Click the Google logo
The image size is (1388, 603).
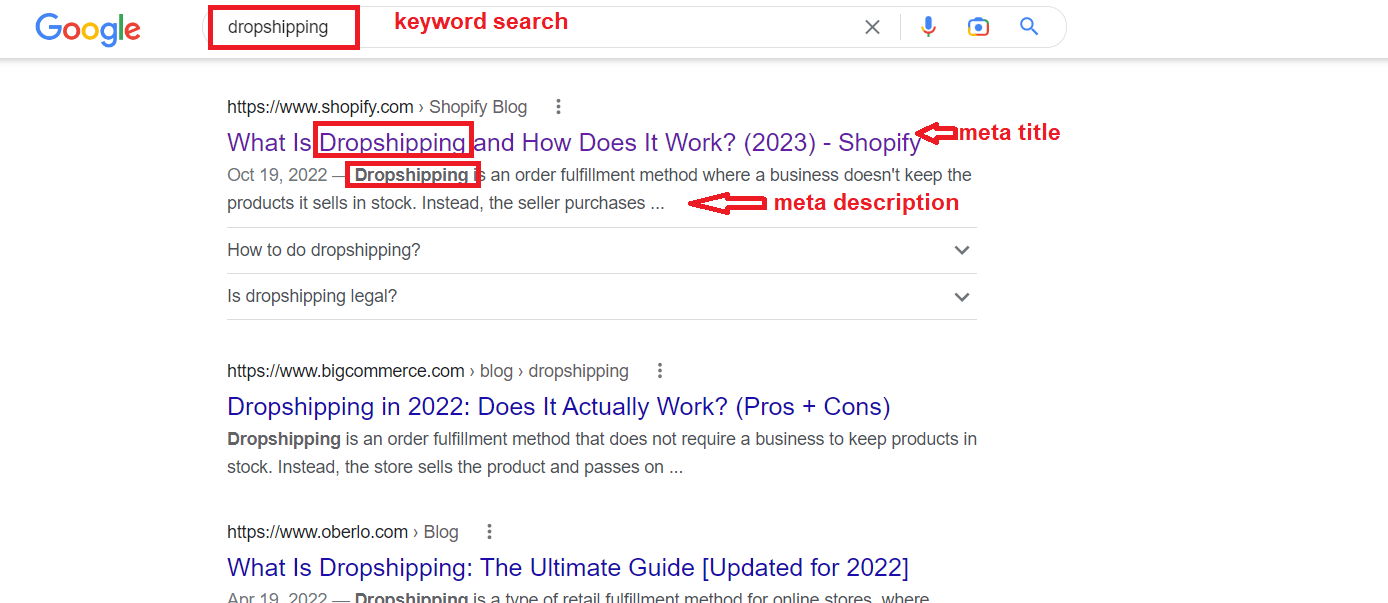tap(88, 29)
